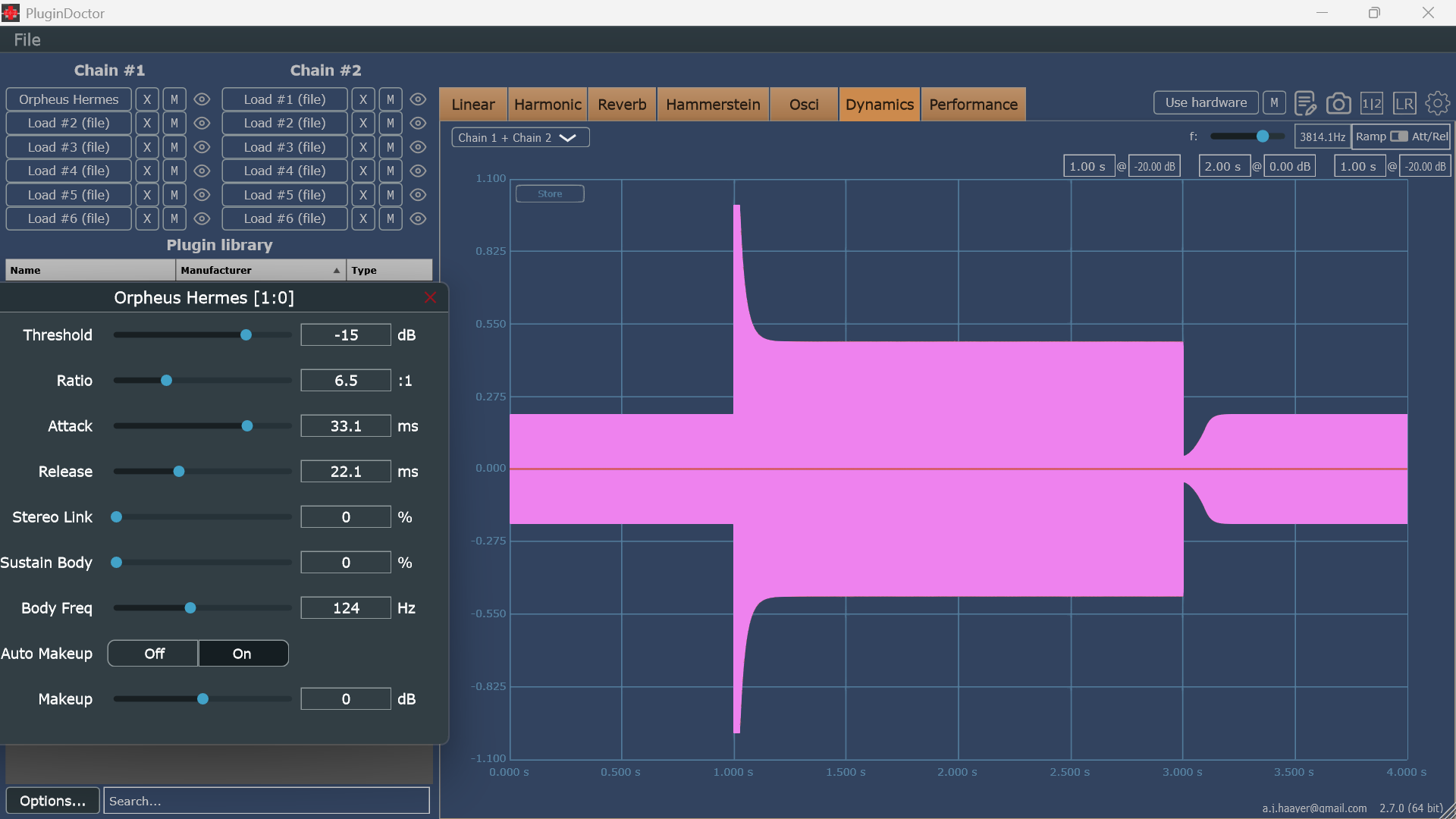This screenshot has height=819, width=1456.
Task: Sort plugin library by Type column
Action: (389, 270)
